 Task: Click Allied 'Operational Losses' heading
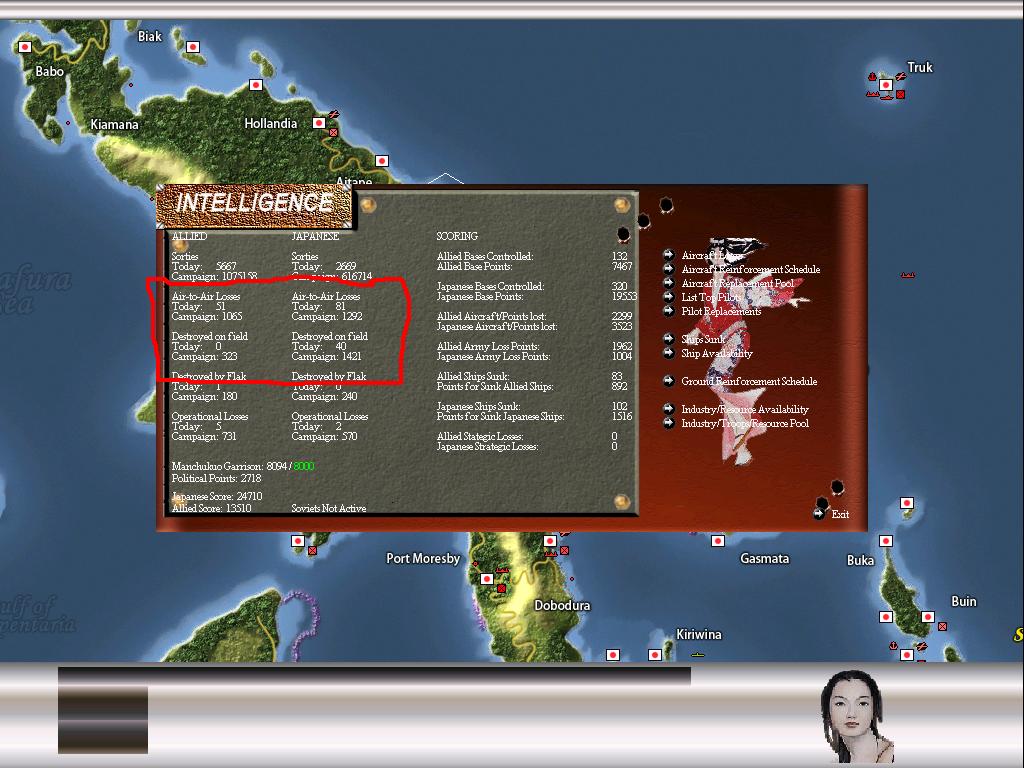pyautogui.click(x=210, y=416)
